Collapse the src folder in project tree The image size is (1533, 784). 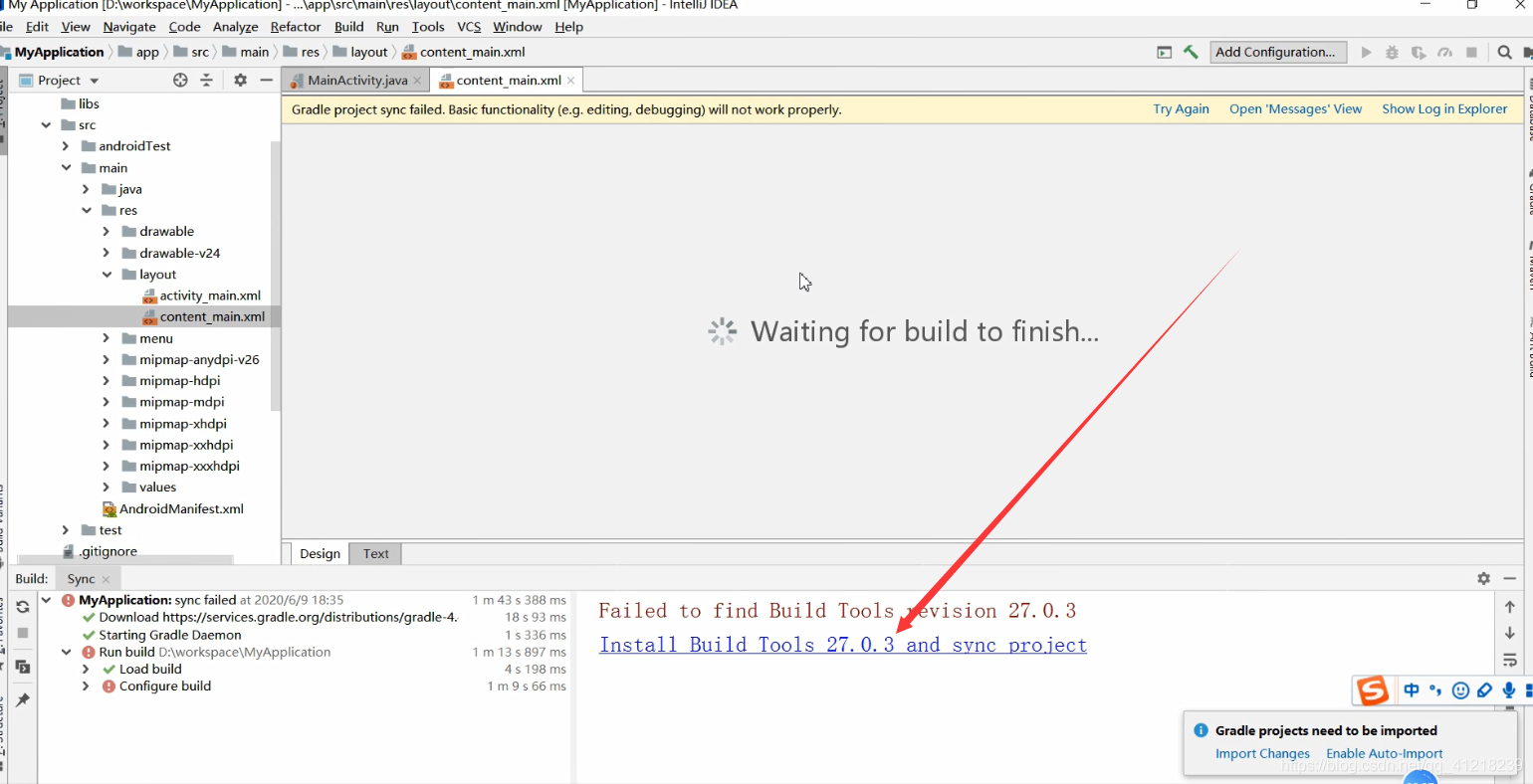point(46,125)
